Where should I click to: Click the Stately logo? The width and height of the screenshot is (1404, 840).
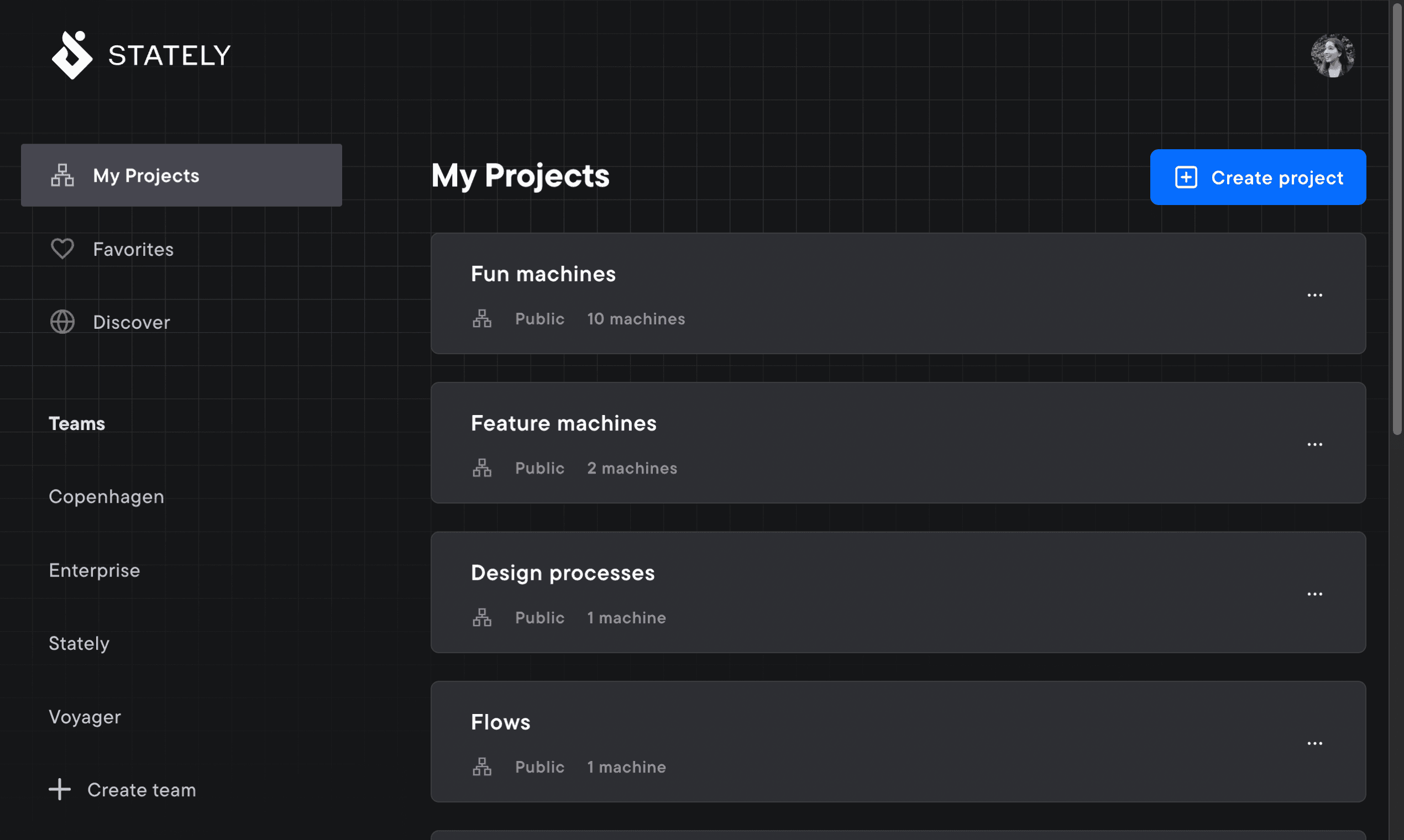click(x=72, y=54)
